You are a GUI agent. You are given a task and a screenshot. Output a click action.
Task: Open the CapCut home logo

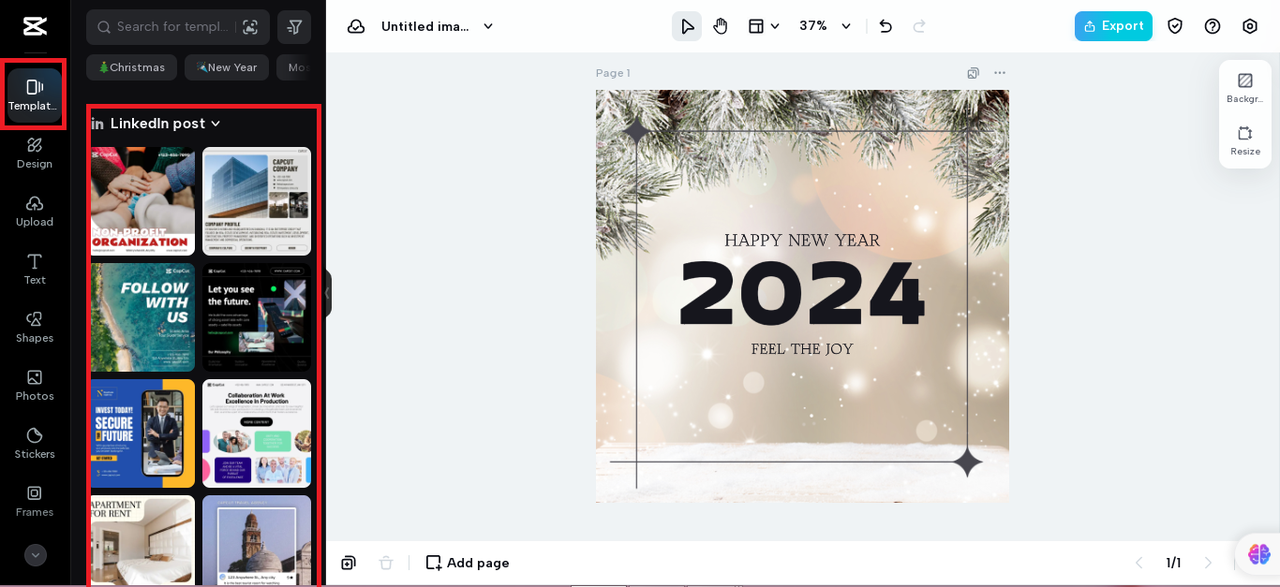(x=35, y=26)
